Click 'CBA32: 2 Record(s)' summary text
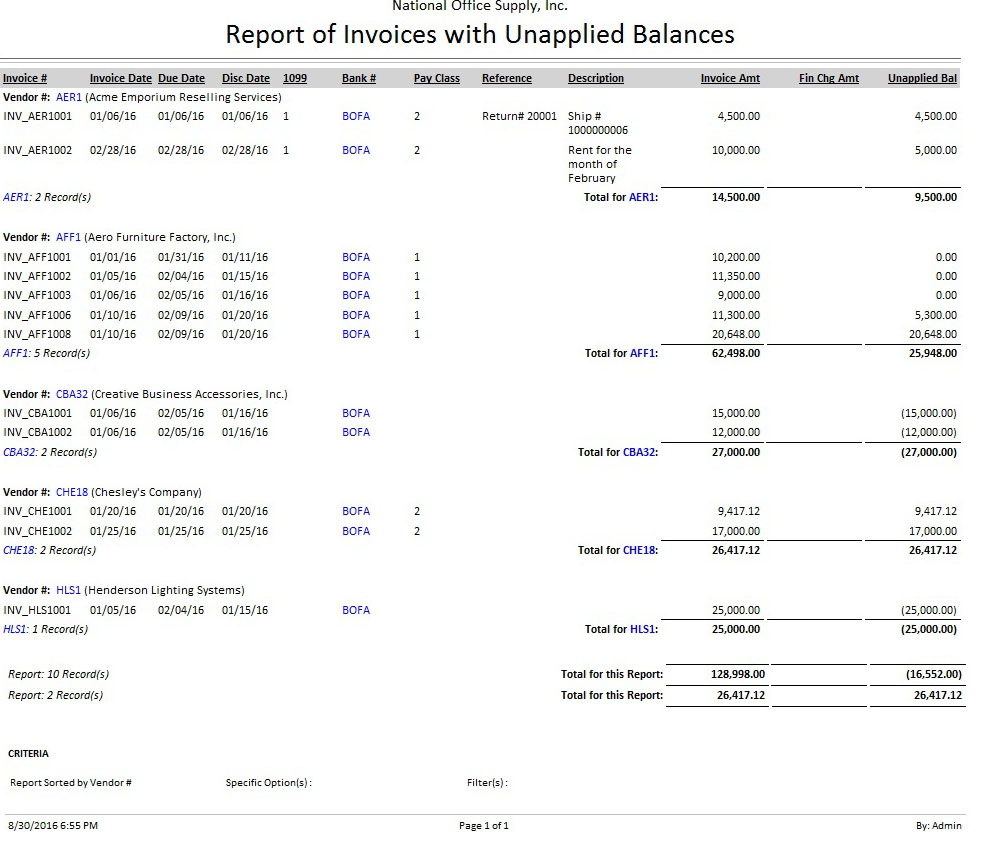This screenshot has width=1007, height=854. (50, 452)
